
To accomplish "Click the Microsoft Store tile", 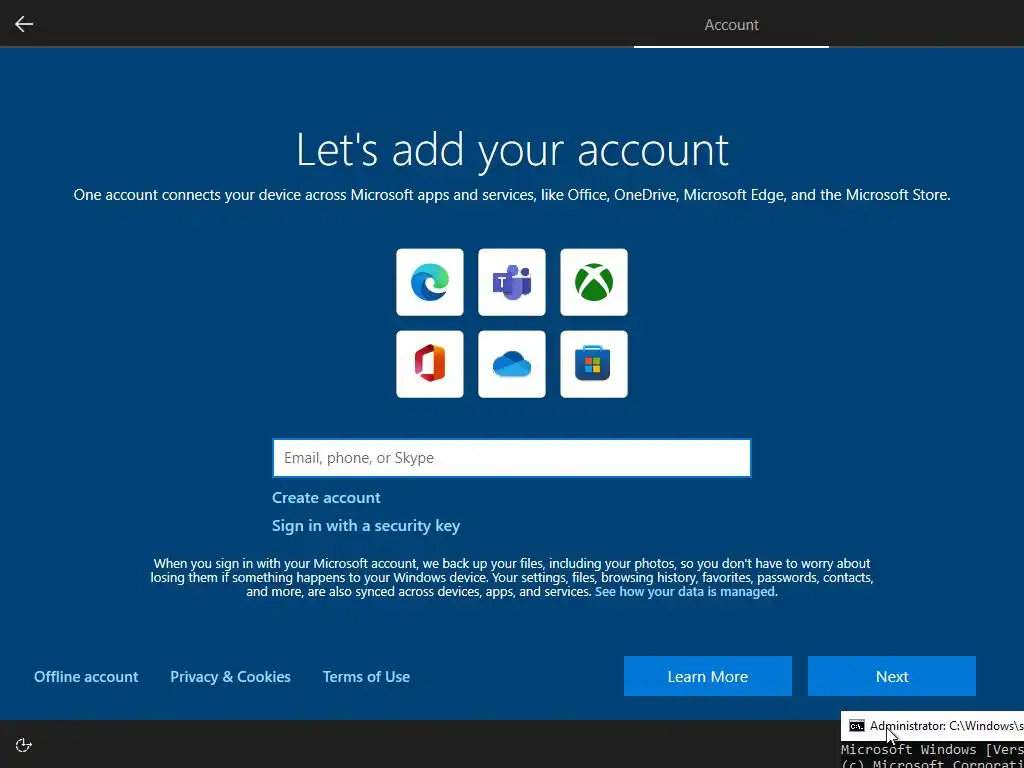I will click(x=594, y=364).
